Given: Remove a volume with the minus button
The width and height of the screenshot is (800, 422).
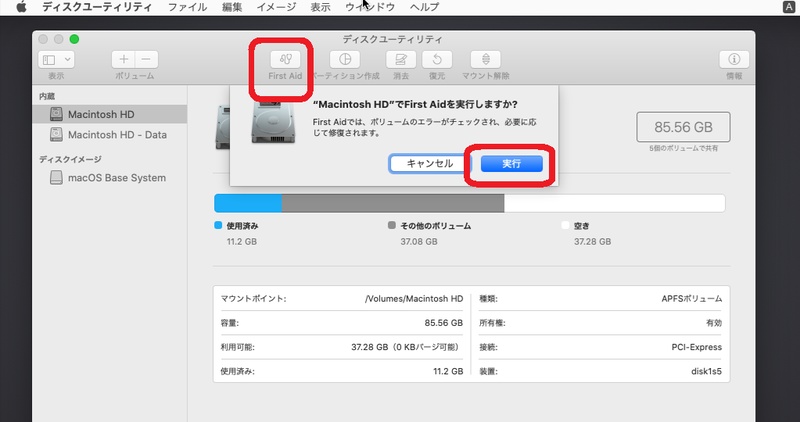Looking at the screenshot, I should [x=146, y=60].
